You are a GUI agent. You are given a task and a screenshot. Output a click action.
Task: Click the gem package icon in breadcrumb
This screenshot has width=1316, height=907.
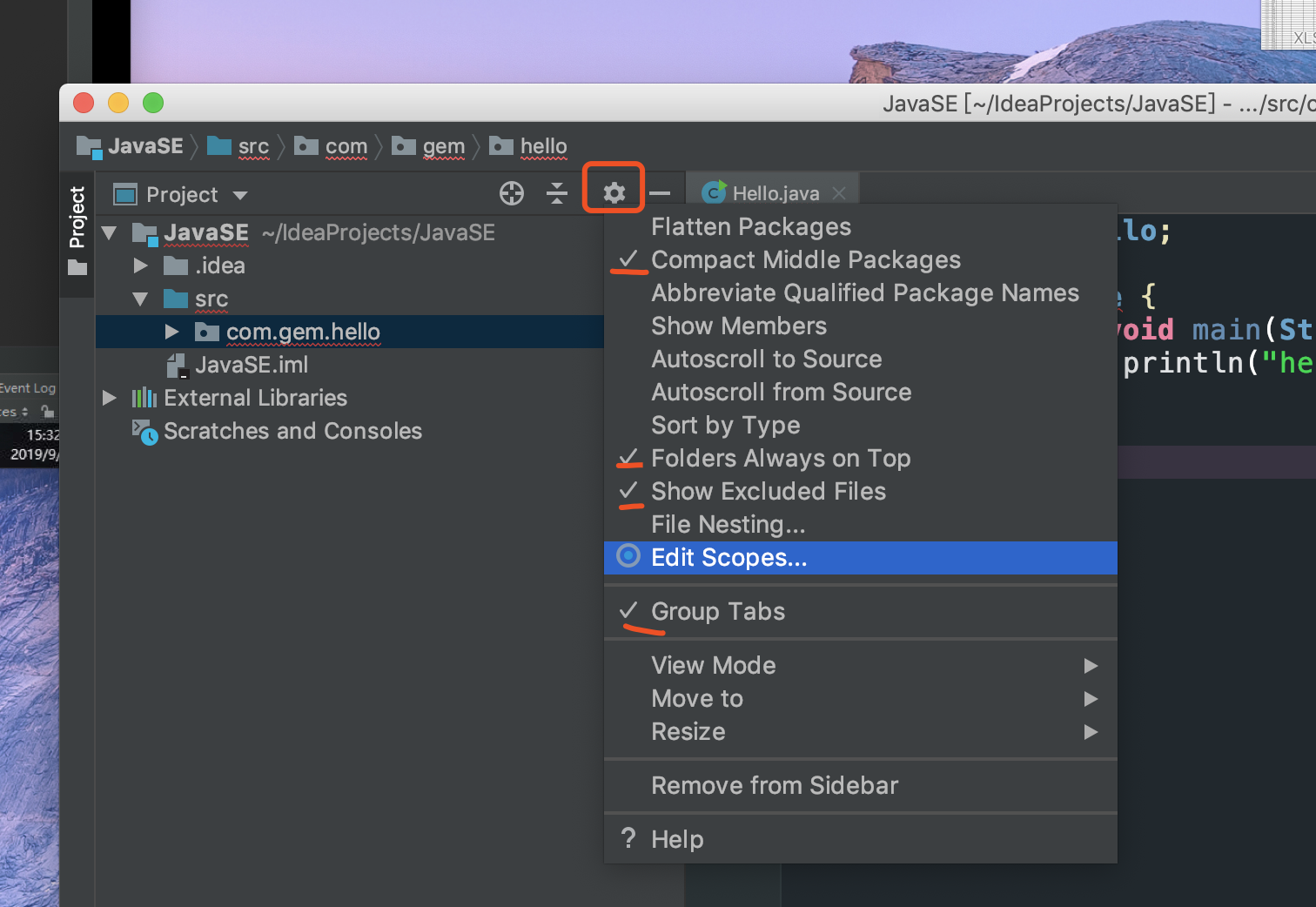[404, 145]
